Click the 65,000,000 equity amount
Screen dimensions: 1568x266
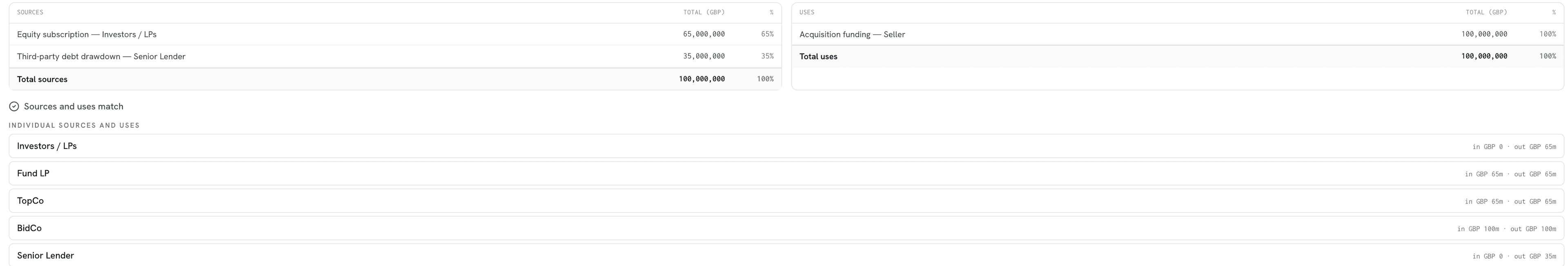click(x=704, y=34)
